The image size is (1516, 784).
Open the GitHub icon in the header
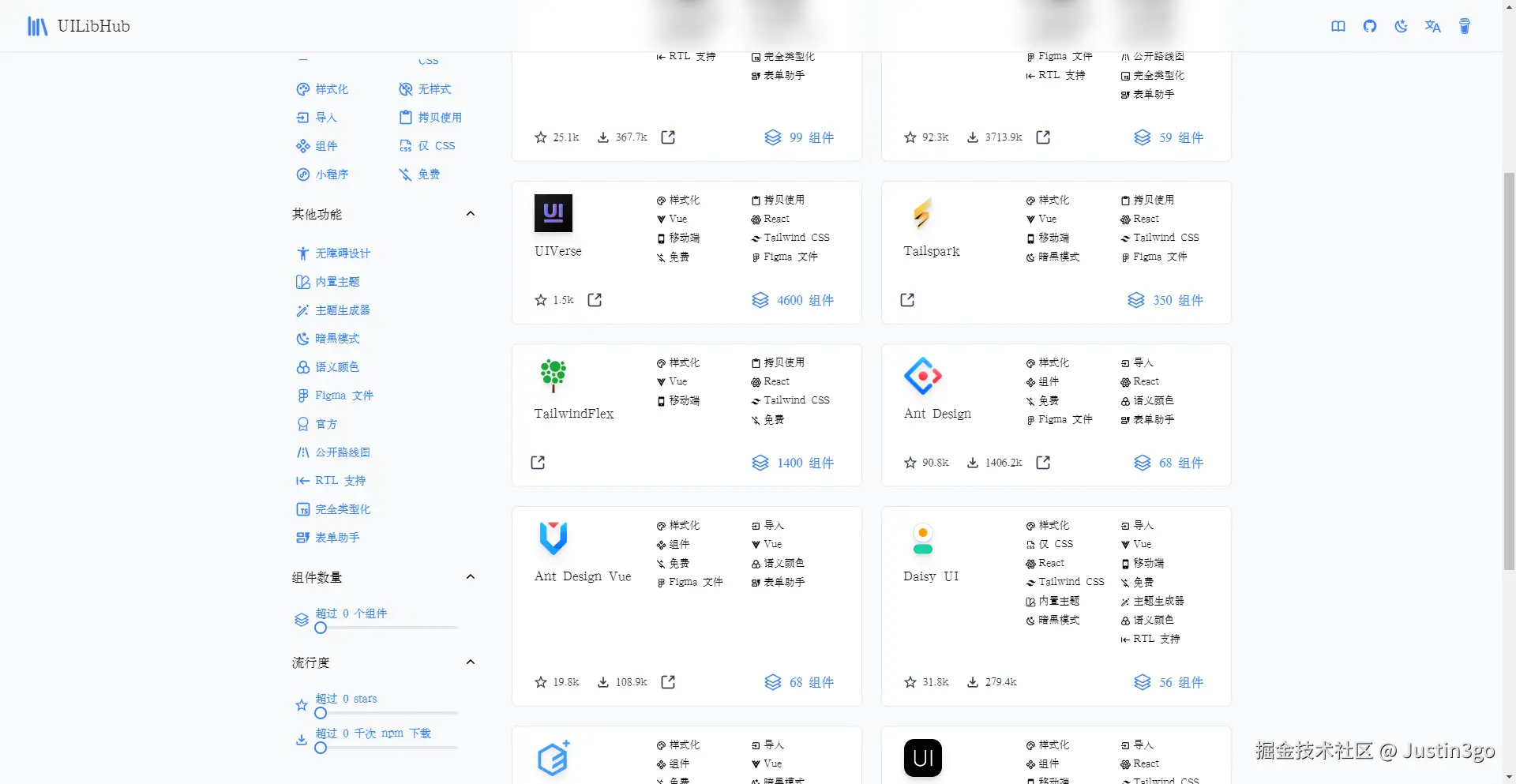click(x=1370, y=26)
